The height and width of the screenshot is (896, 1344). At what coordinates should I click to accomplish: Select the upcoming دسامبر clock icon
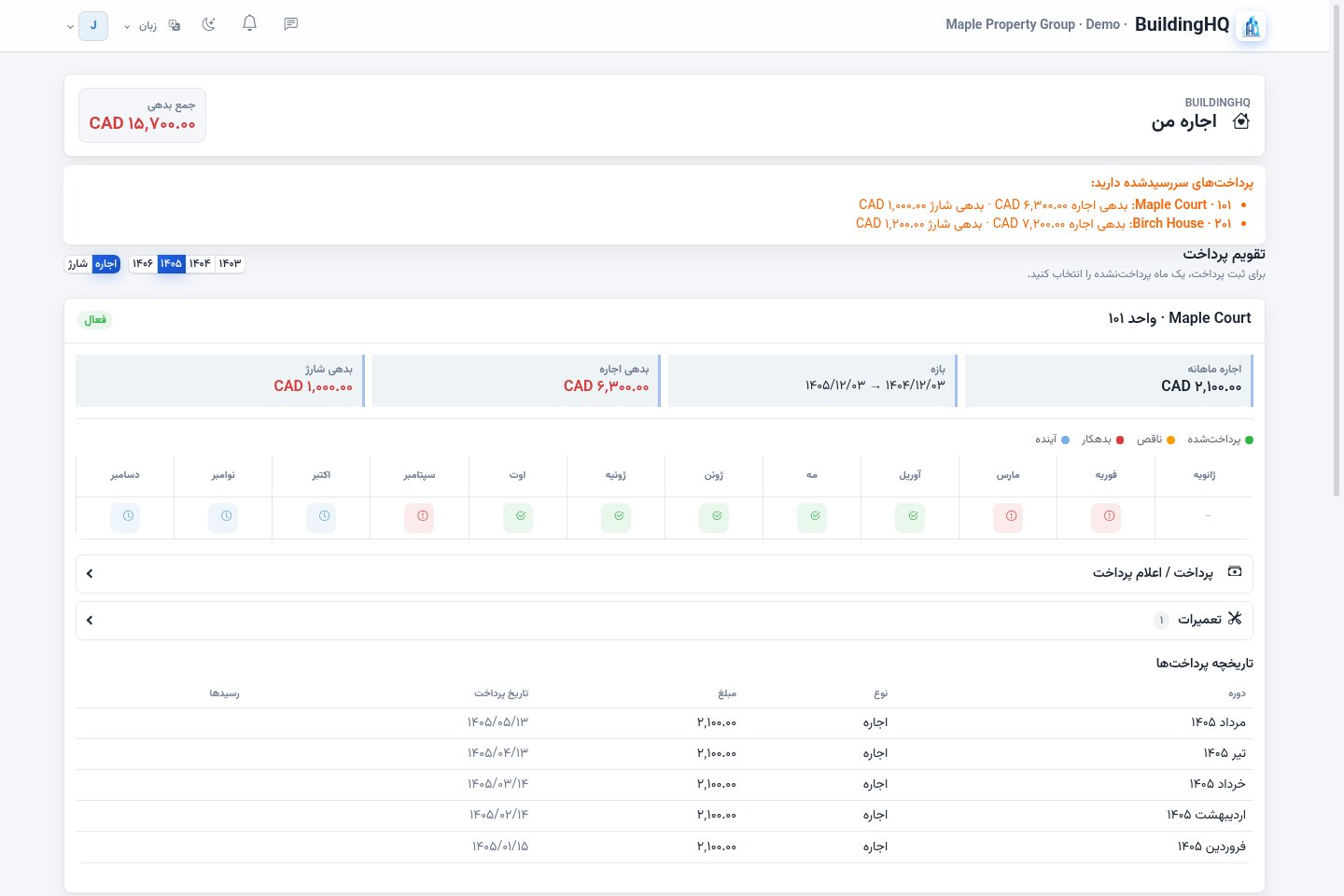coord(125,516)
